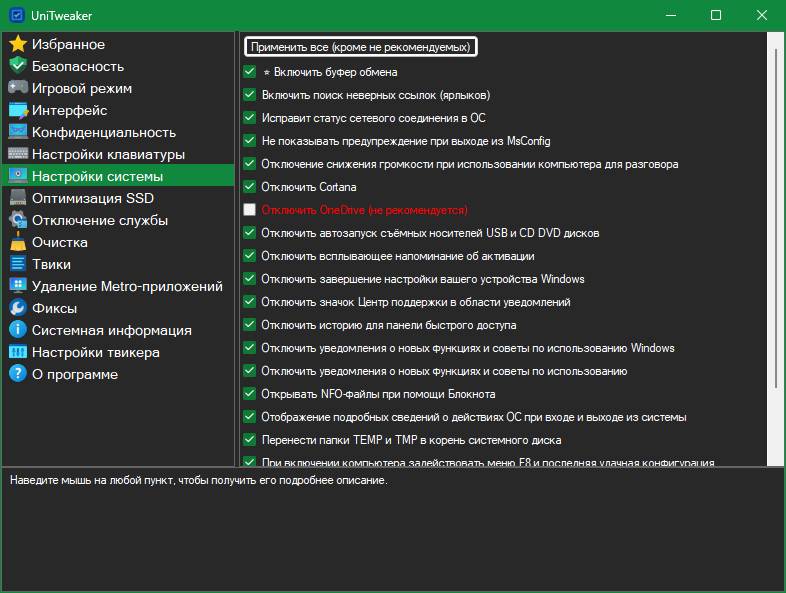Open the Удаление Metro-приложений category
The width and height of the screenshot is (786, 593).
point(126,286)
